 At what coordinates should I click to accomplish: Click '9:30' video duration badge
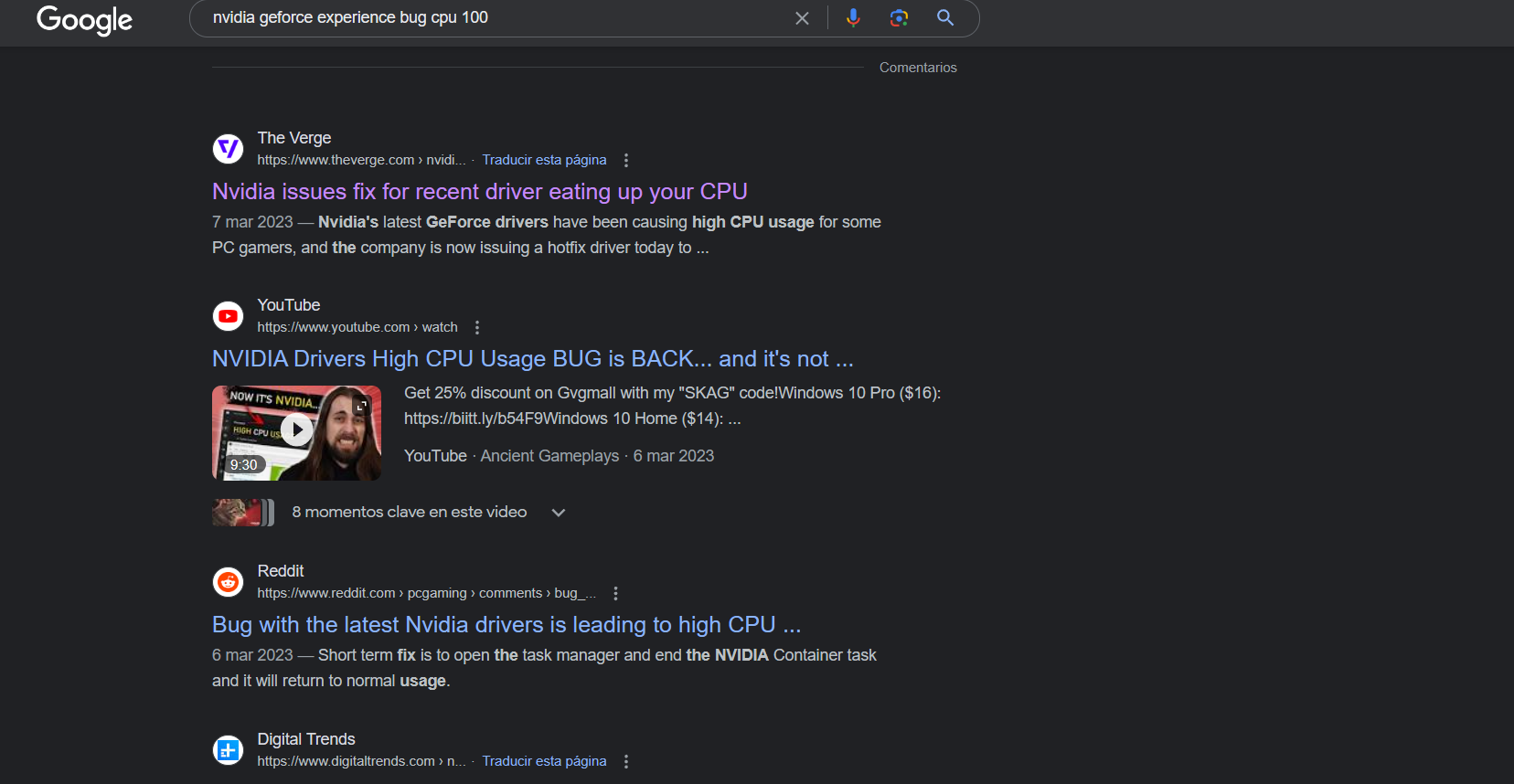click(244, 465)
